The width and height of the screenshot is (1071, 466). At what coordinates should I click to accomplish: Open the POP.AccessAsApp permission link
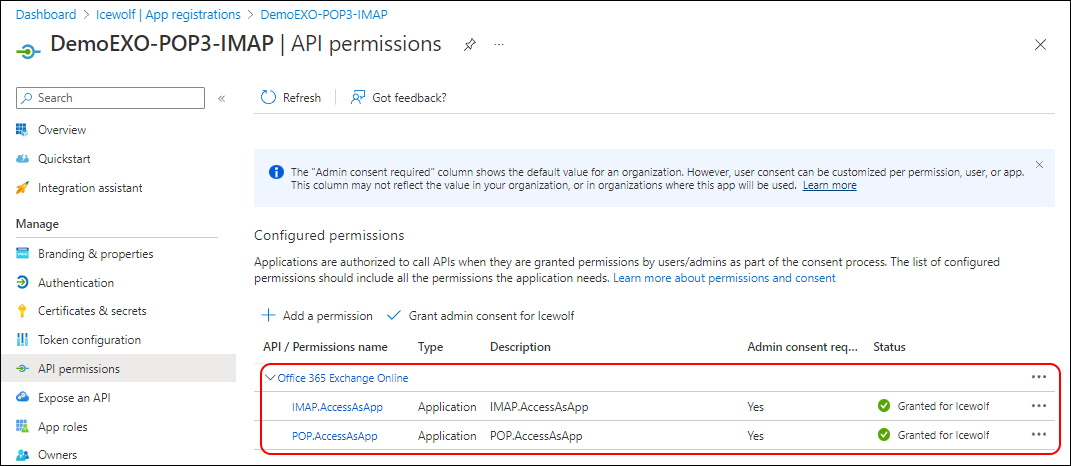pyautogui.click(x=335, y=435)
